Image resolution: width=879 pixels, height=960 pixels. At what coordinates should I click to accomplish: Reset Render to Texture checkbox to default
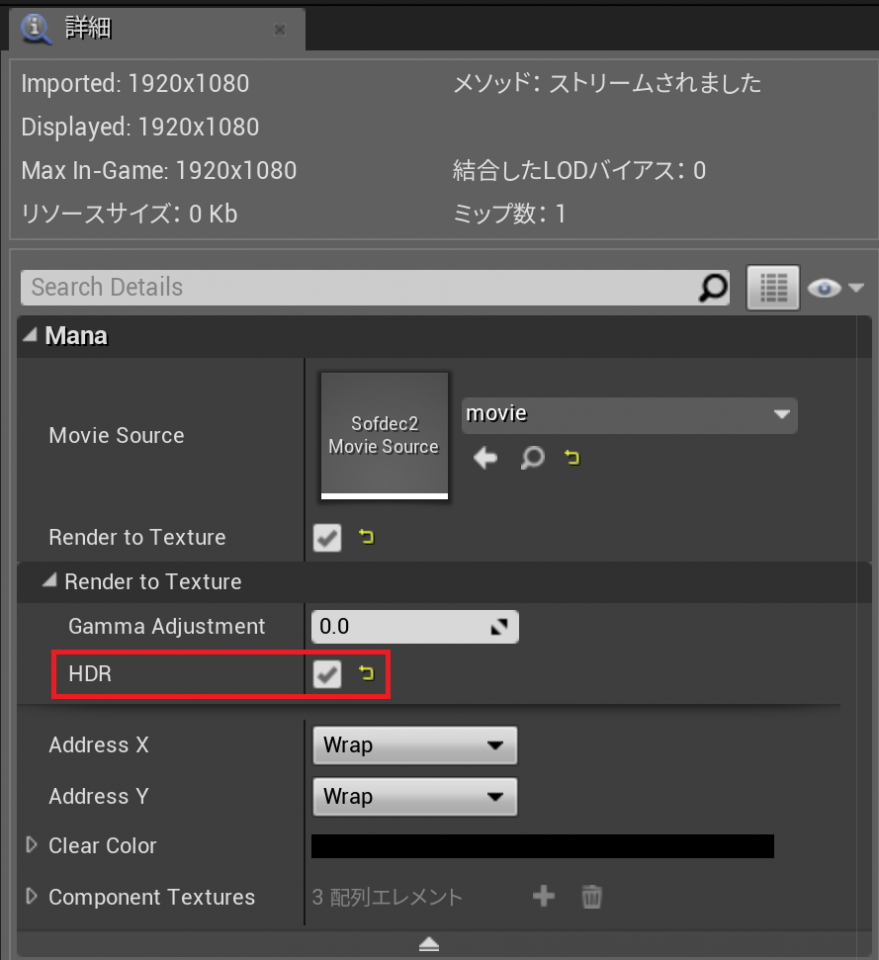coord(366,537)
